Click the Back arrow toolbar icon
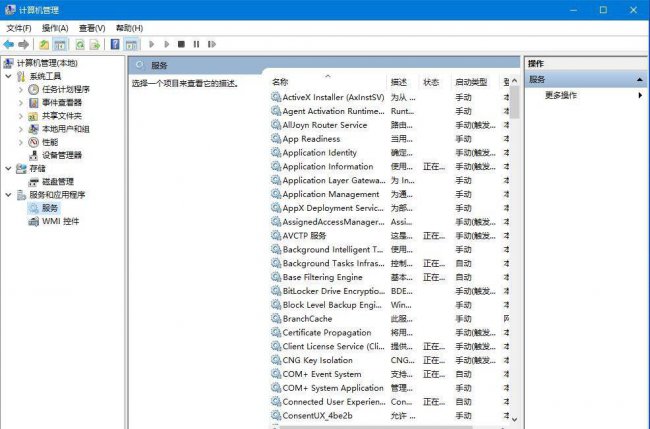650x429 pixels. point(8,44)
